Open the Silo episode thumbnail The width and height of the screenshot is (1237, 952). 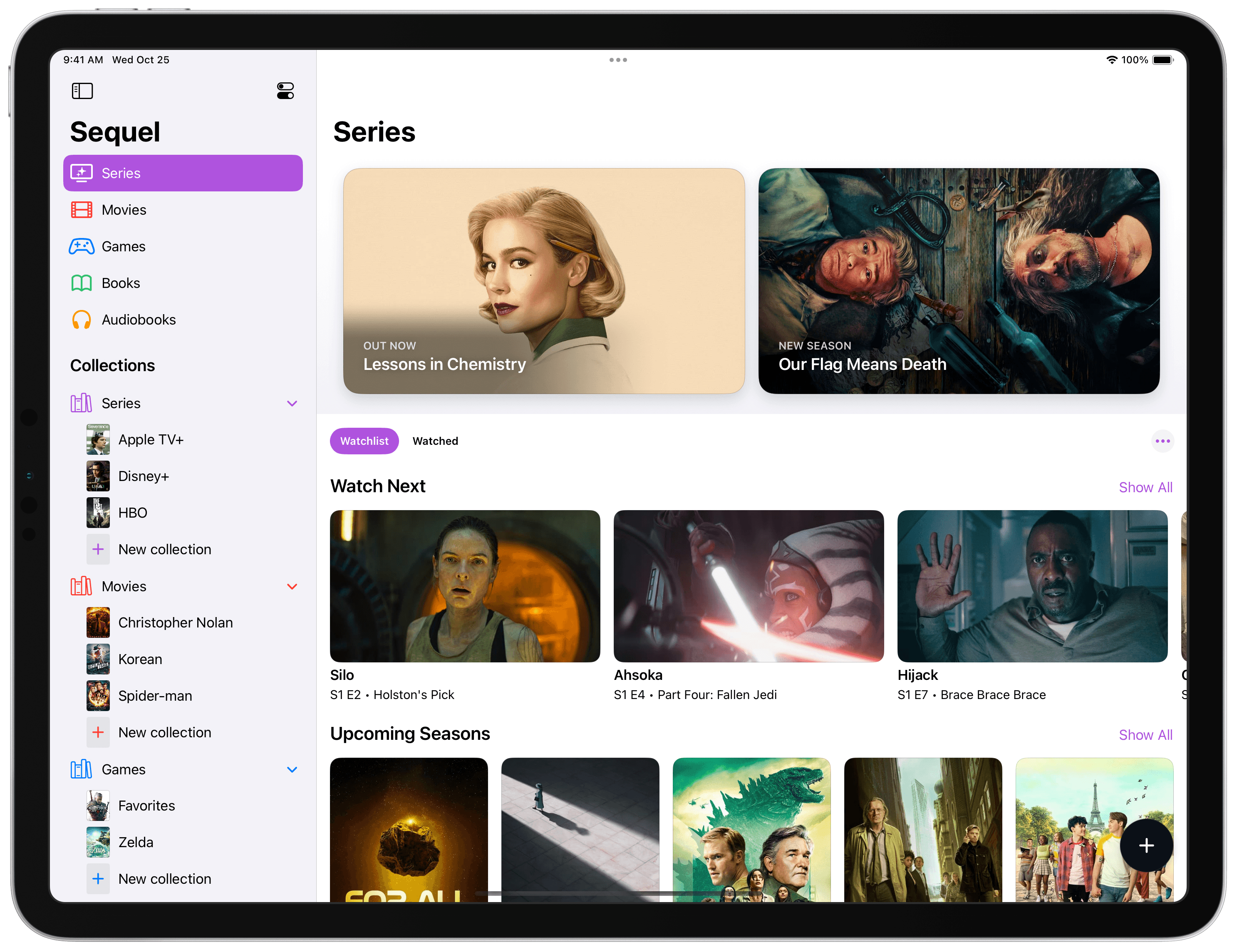pos(465,586)
